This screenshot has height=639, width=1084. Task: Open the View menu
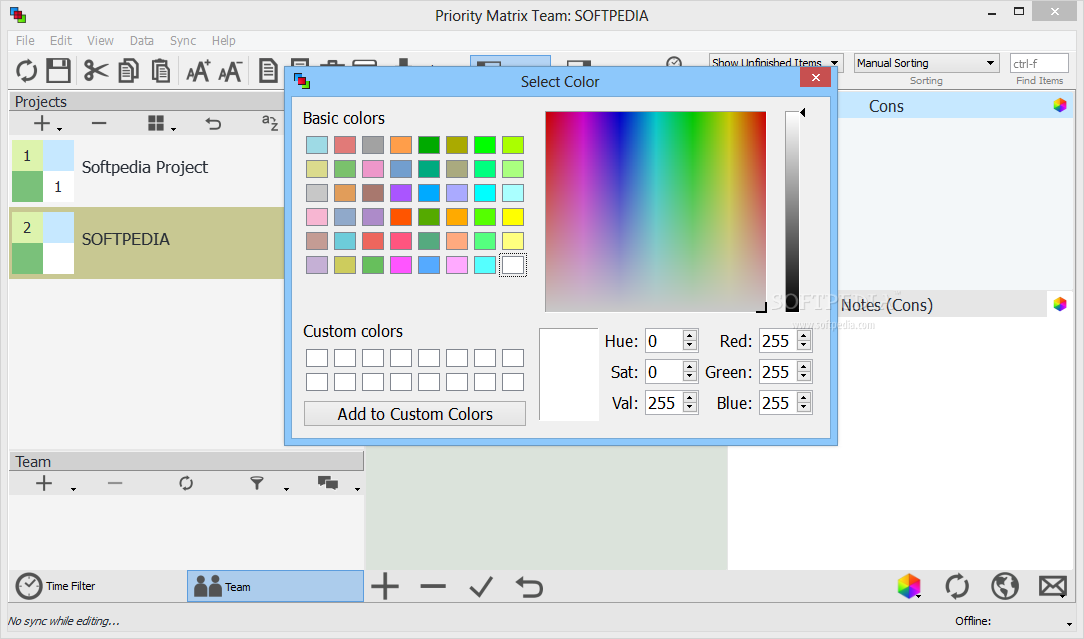pyautogui.click(x=100, y=41)
